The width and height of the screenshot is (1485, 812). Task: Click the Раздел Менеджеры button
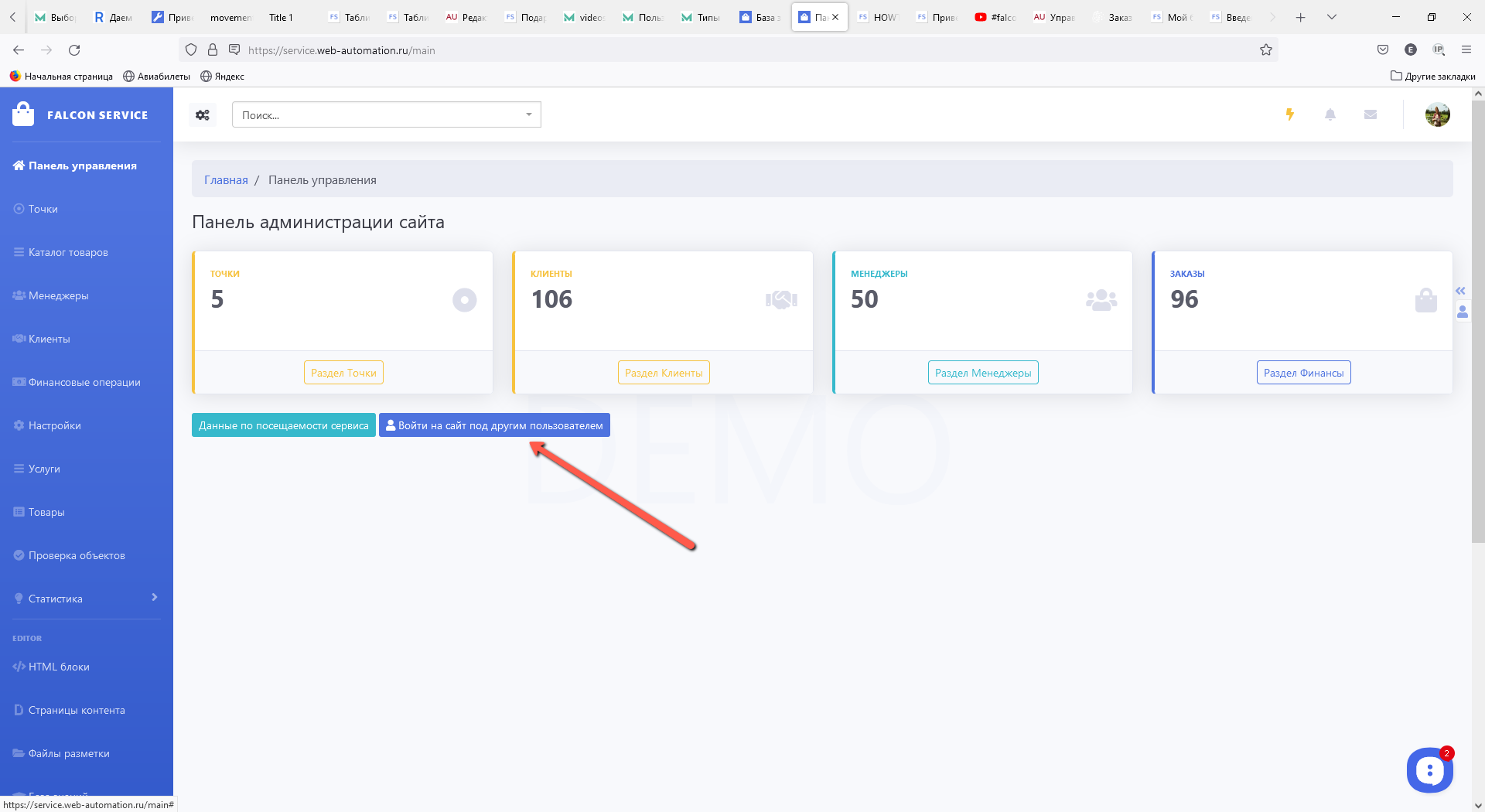tap(982, 373)
